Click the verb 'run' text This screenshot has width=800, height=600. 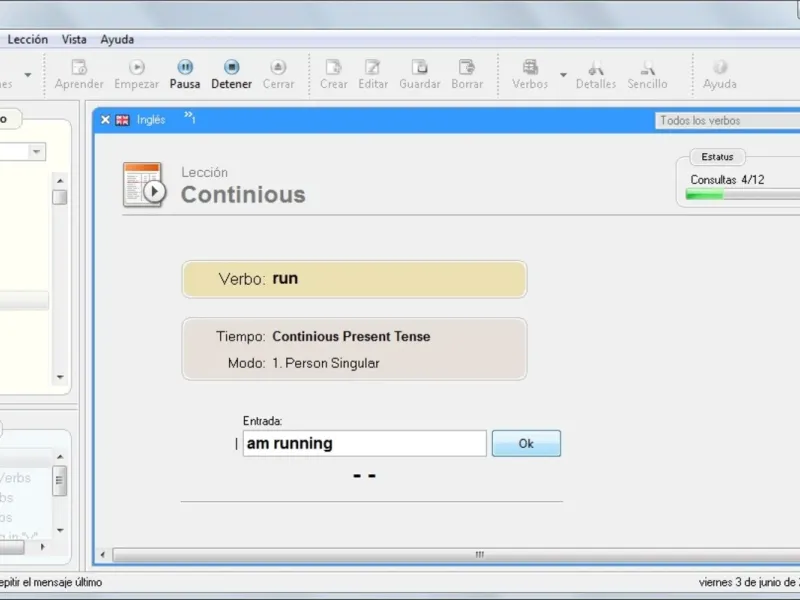click(285, 279)
